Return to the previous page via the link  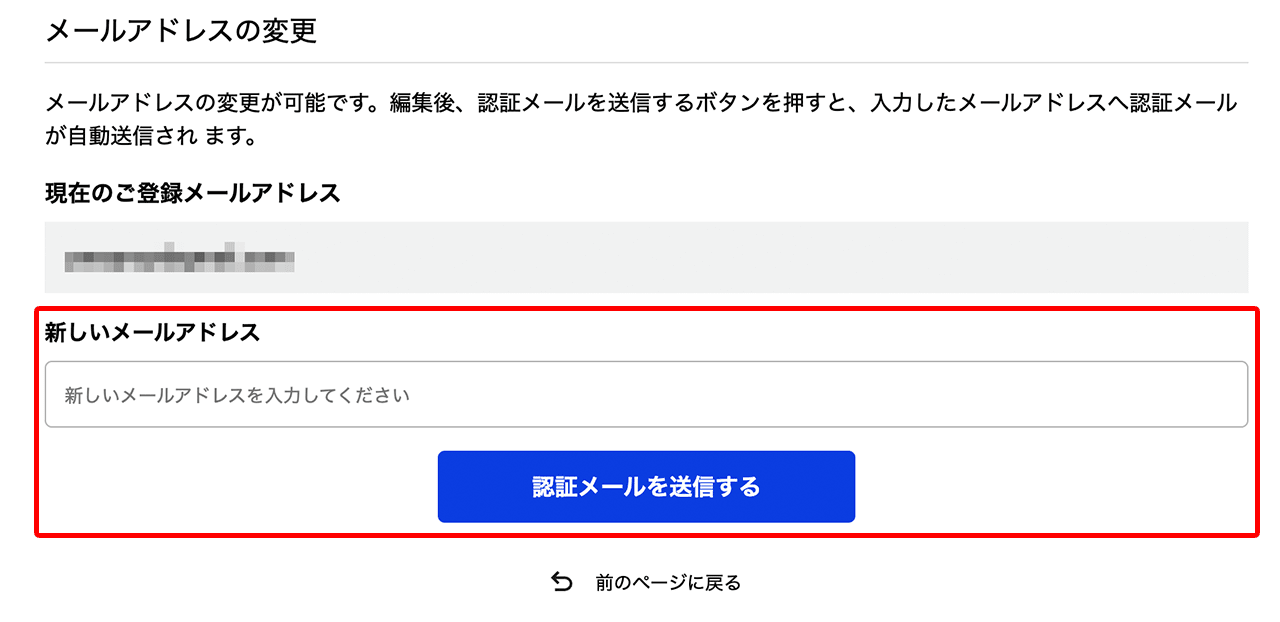click(667, 580)
